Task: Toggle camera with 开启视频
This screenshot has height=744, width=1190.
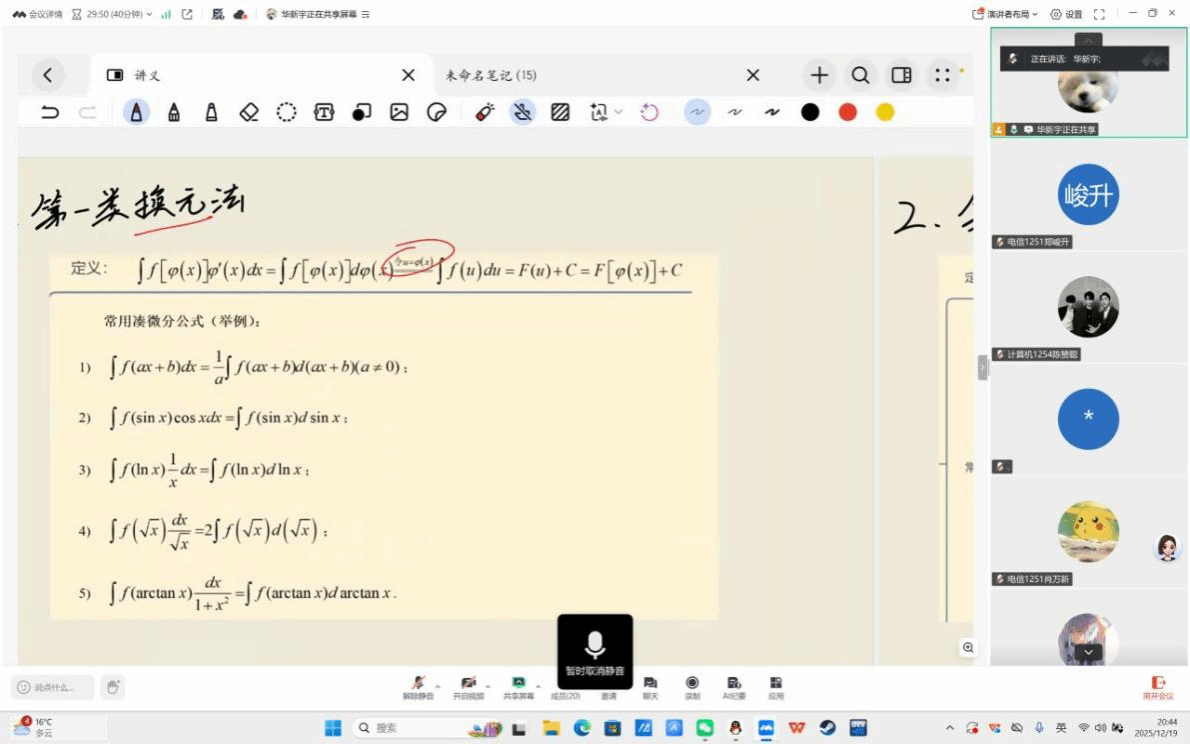Action: click(x=467, y=686)
